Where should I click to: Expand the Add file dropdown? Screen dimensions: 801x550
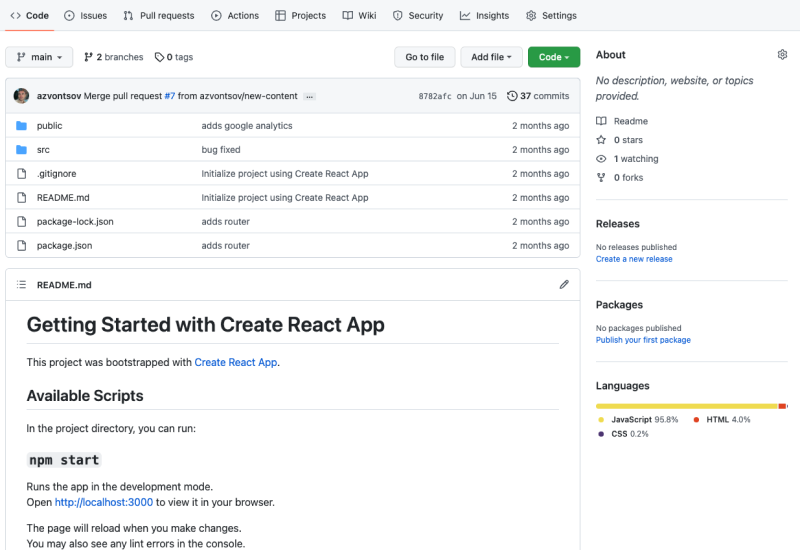[x=491, y=57]
